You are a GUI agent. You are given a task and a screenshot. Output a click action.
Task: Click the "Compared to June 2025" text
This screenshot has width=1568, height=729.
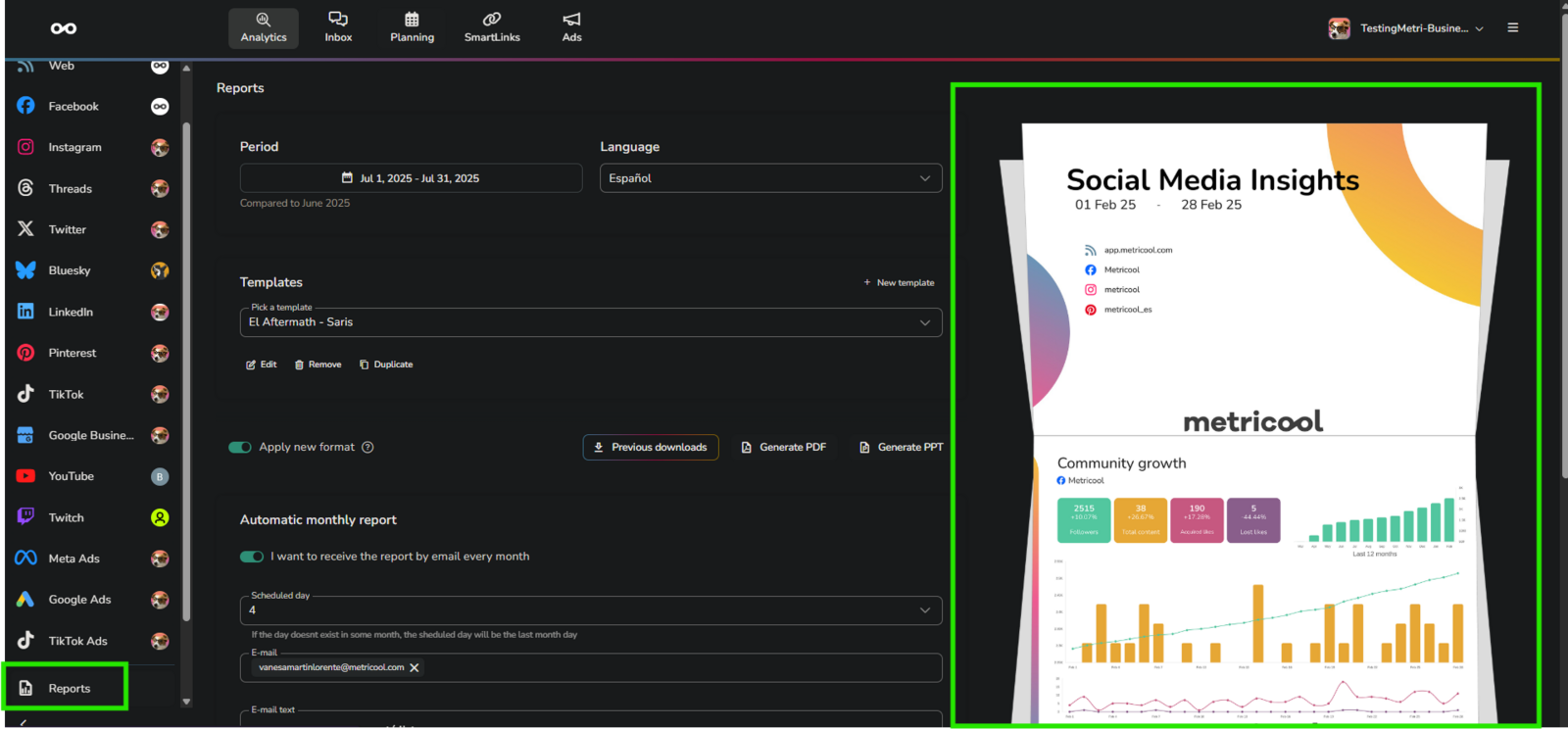click(x=295, y=203)
